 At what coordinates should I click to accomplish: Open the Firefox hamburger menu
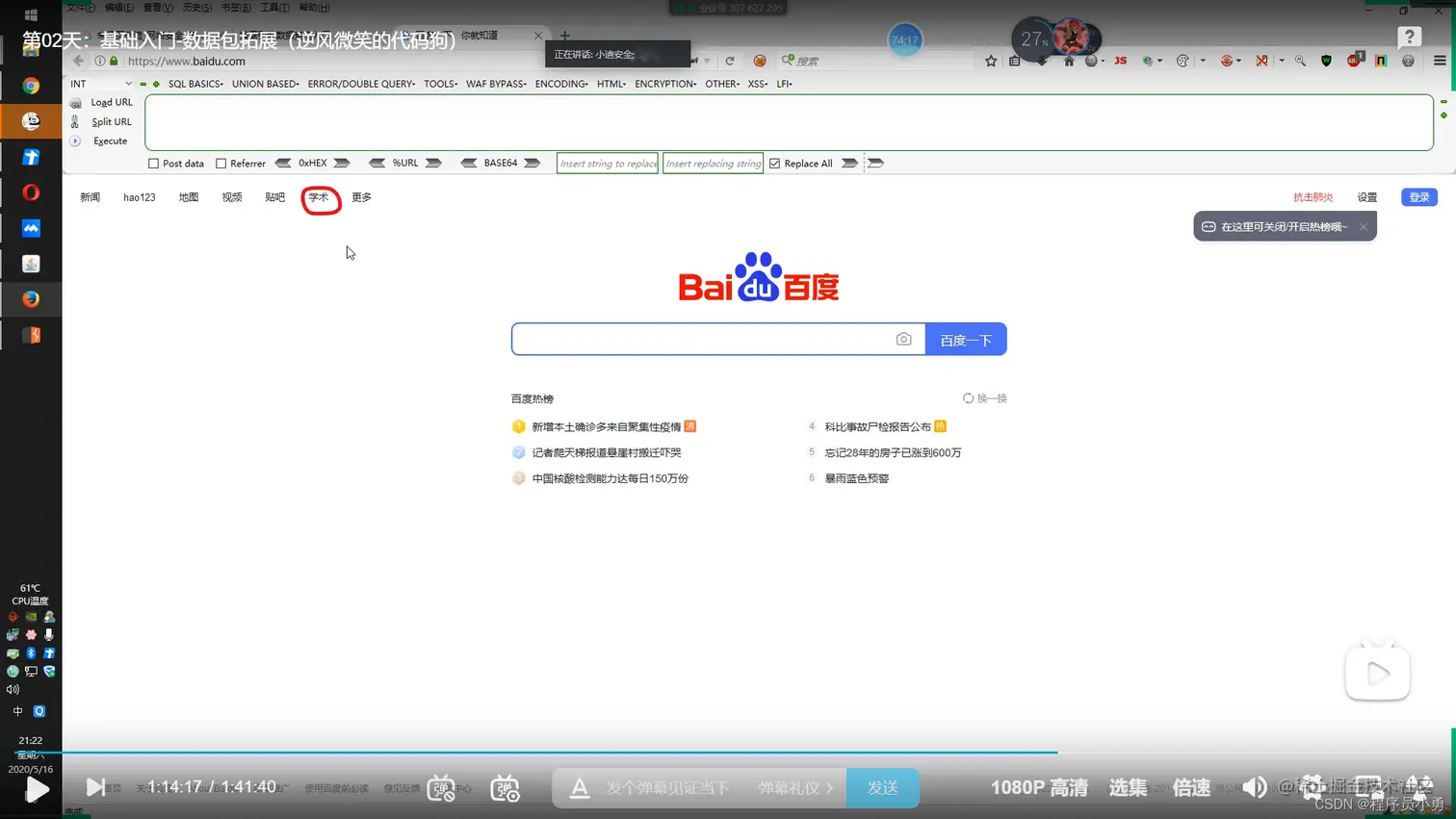click(1440, 61)
